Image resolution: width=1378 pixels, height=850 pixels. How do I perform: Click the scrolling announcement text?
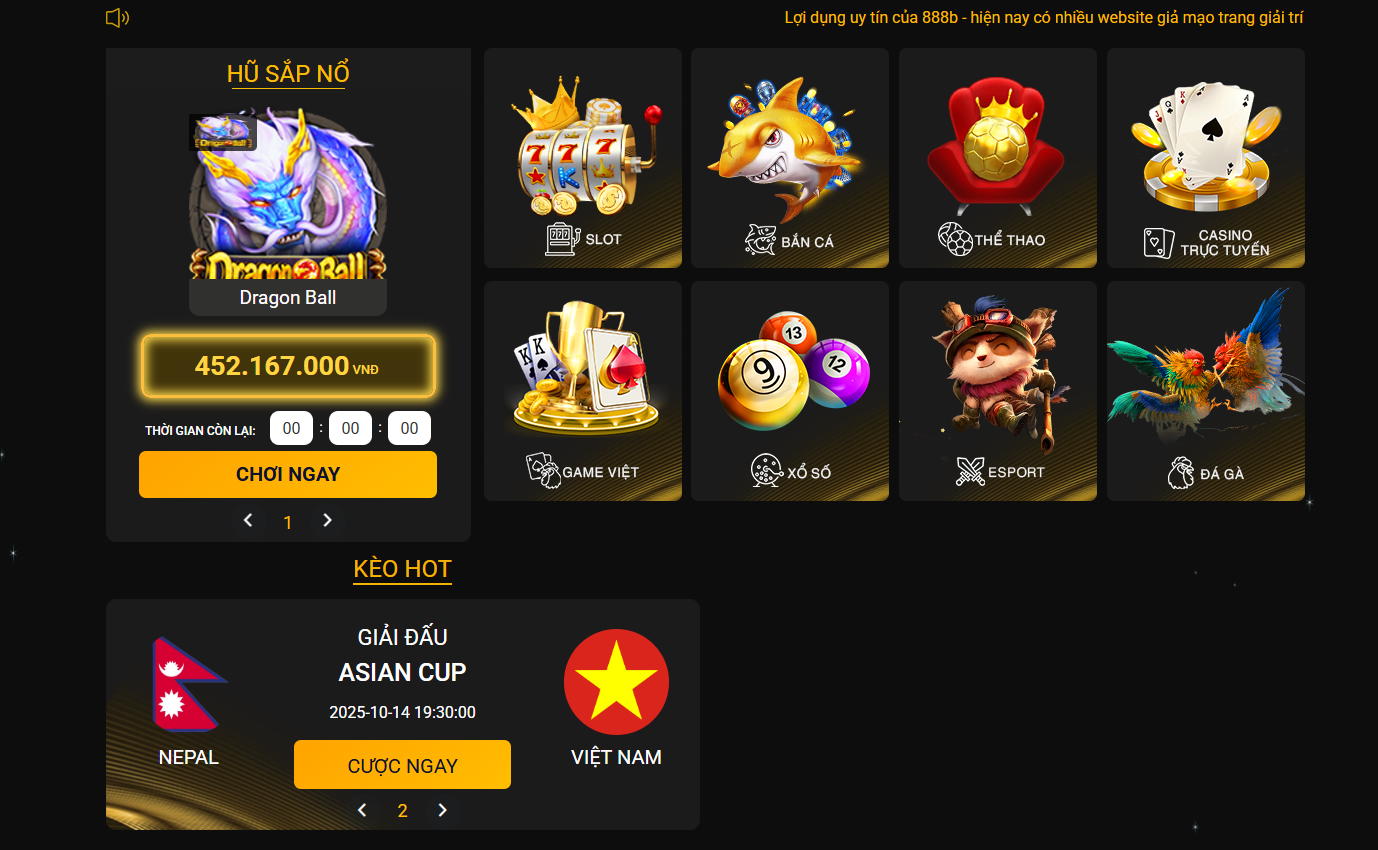[x=1044, y=17]
